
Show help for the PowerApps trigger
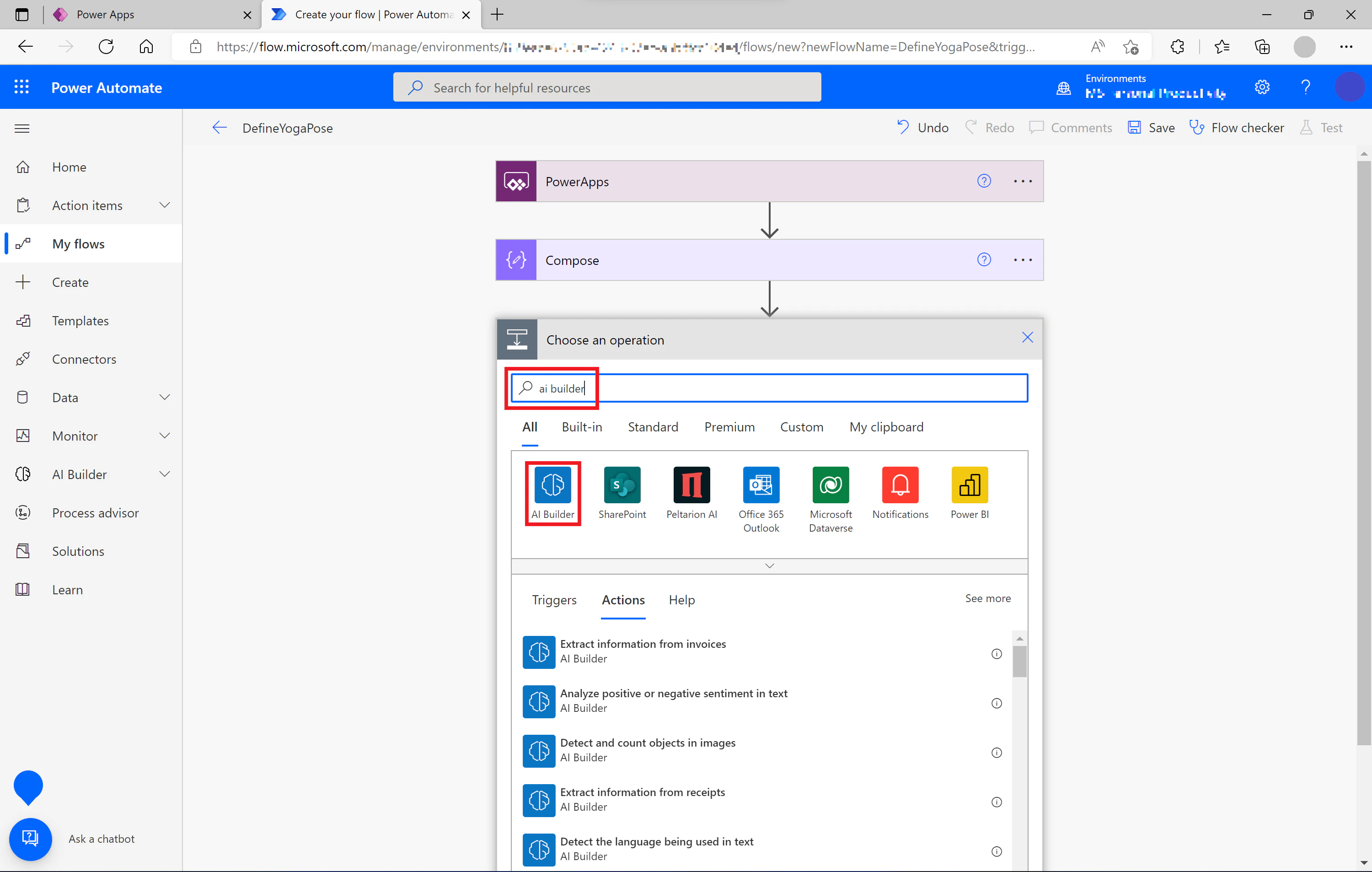point(983,181)
